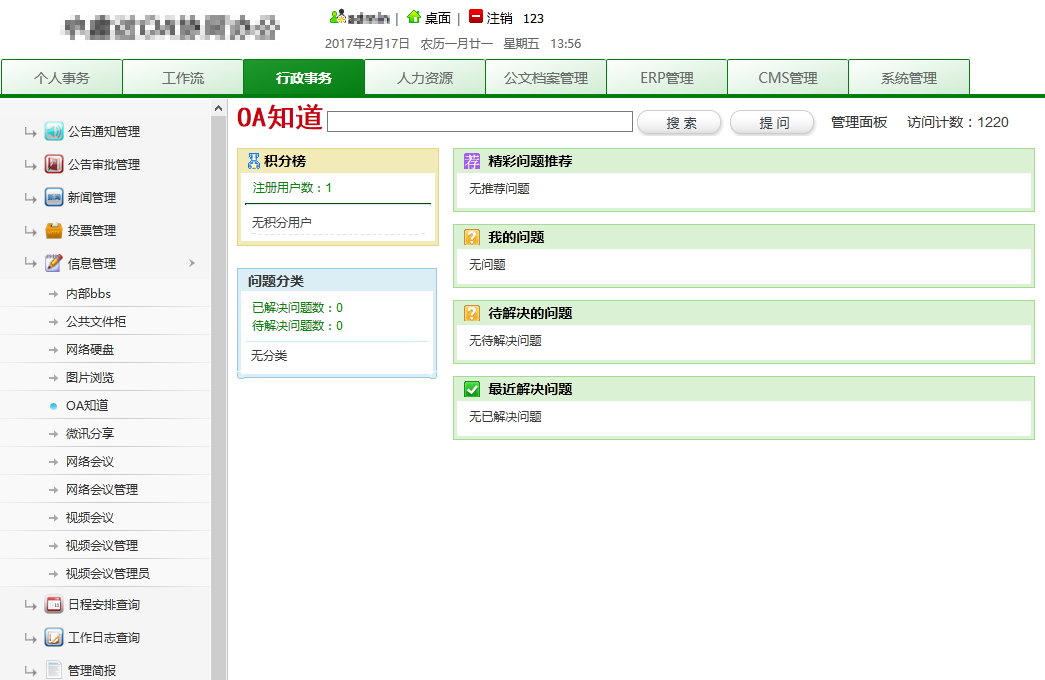1045x680 pixels.
Task: Click the 新闻管理 icon in sidebar
Action: [54, 198]
